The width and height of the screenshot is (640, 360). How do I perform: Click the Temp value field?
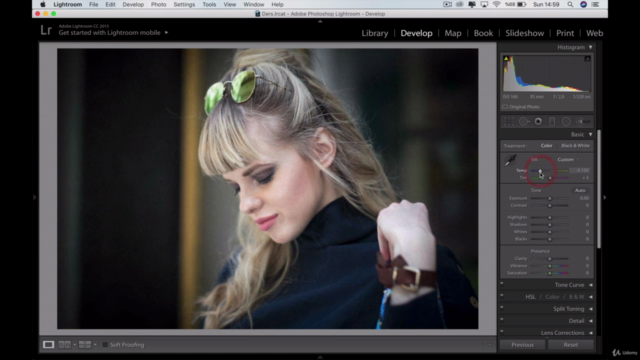[x=580, y=170]
